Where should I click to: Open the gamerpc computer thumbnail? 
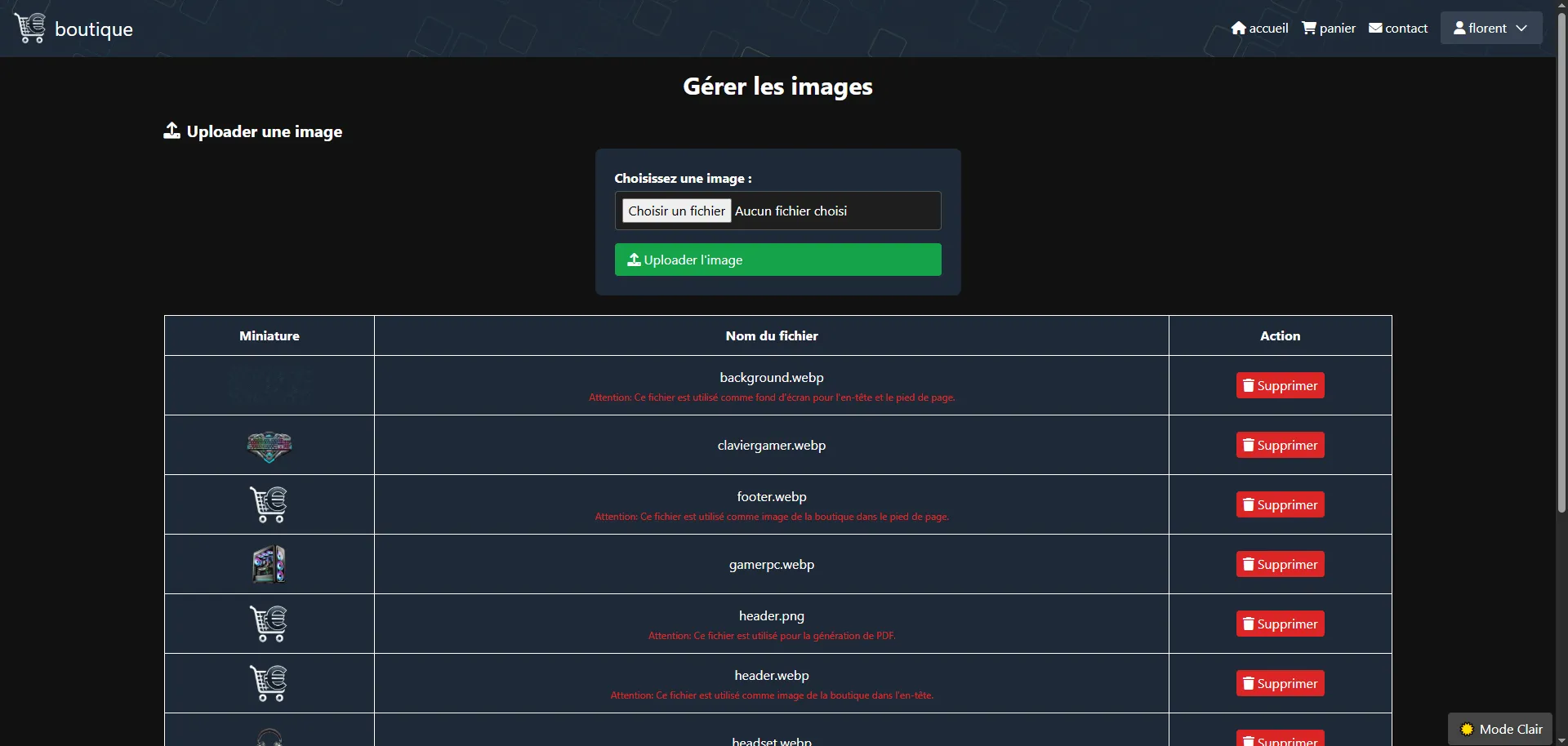[x=269, y=565]
